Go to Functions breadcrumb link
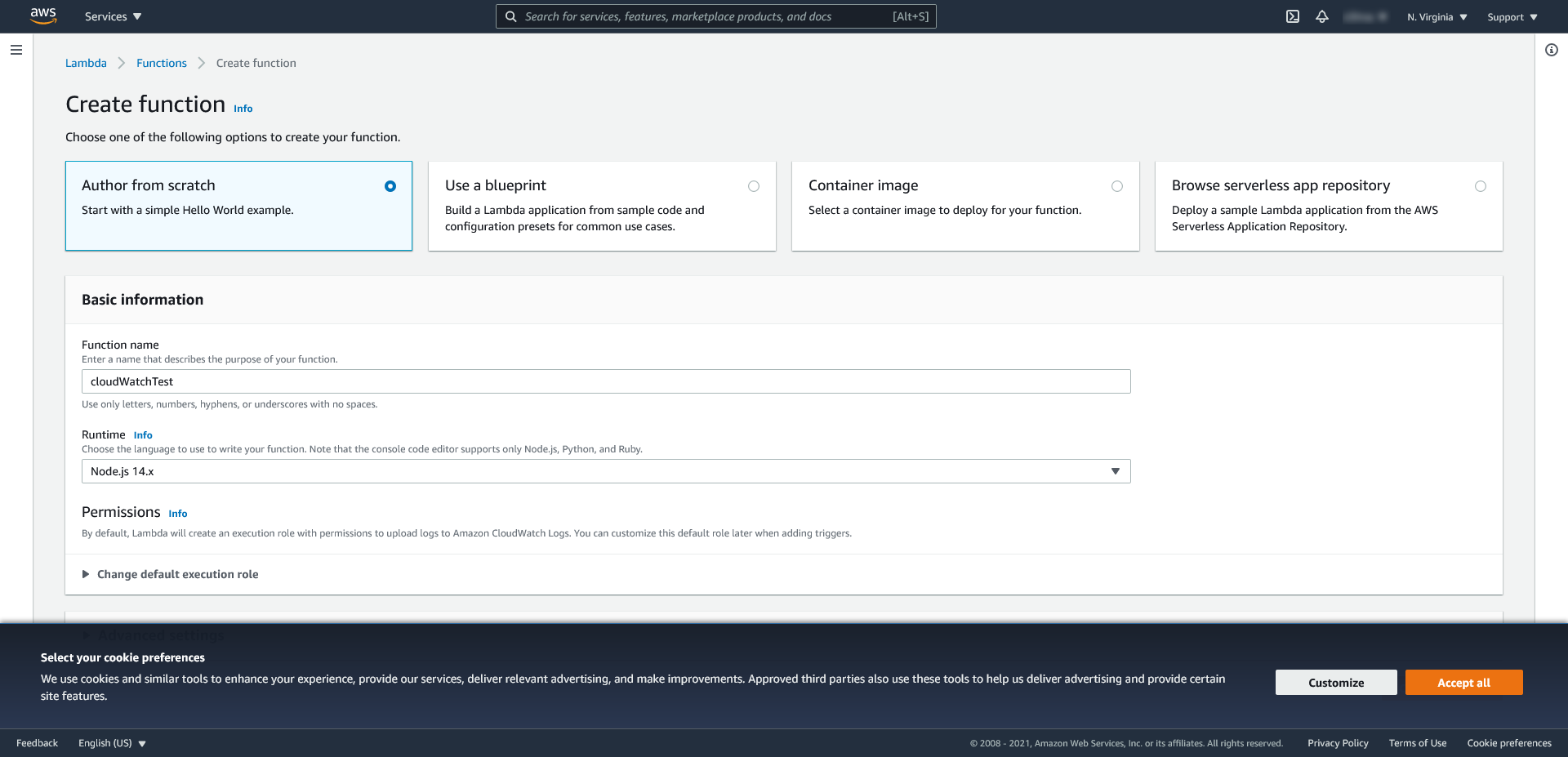This screenshot has width=1568, height=757. [x=162, y=63]
